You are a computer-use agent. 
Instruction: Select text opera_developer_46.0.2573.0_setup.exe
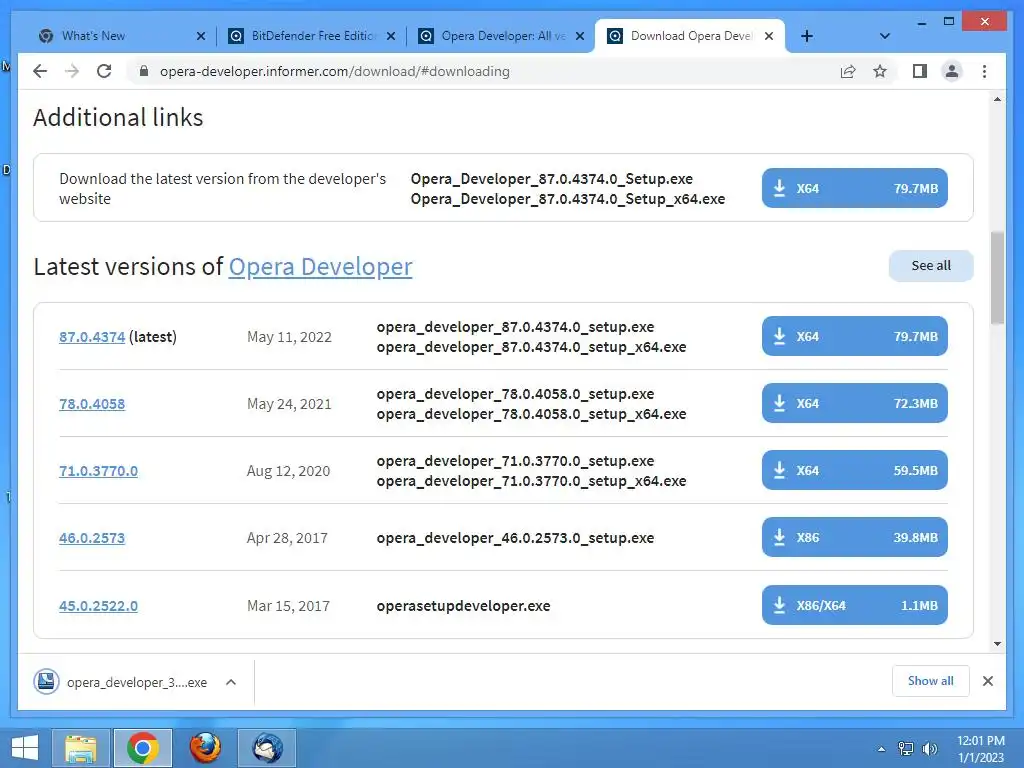(515, 538)
